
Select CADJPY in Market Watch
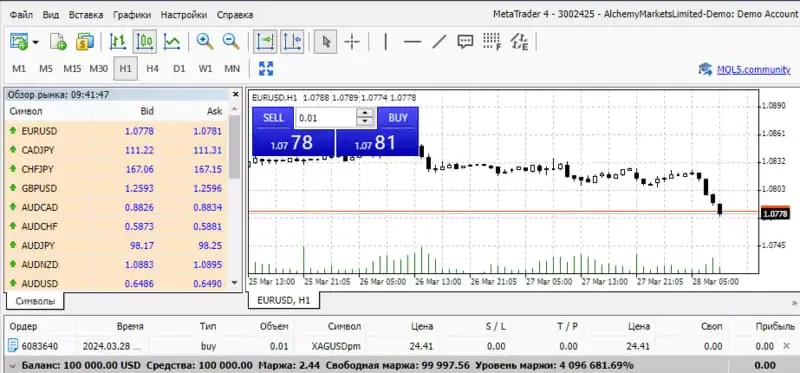click(116, 150)
